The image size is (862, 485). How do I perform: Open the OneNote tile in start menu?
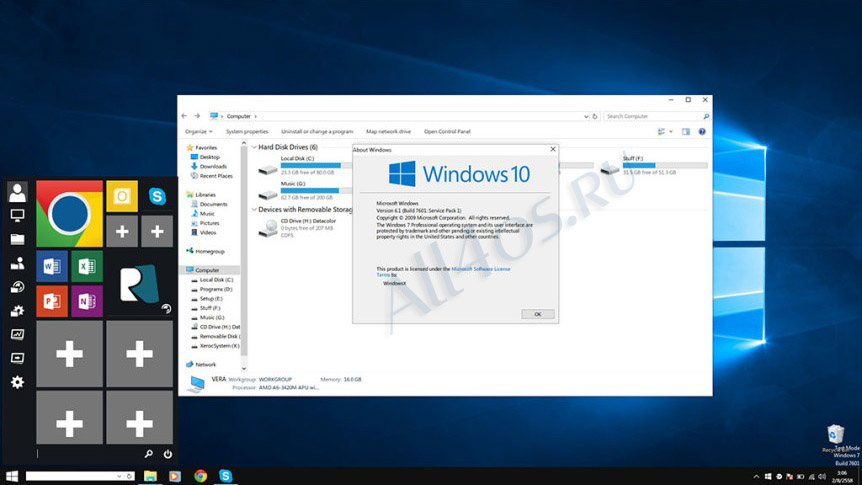pyautogui.click(x=87, y=301)
